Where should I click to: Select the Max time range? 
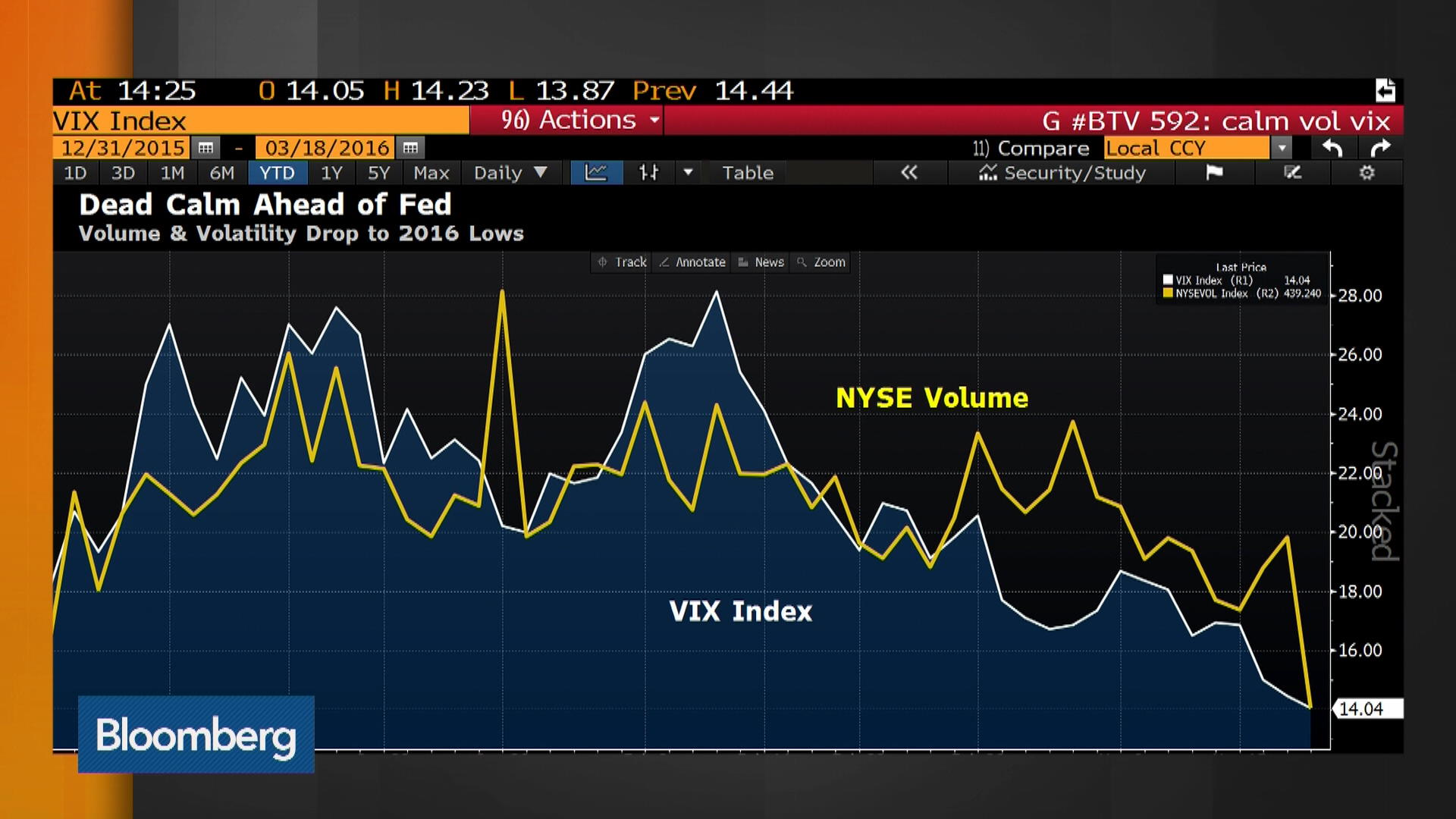pos(431,173)
